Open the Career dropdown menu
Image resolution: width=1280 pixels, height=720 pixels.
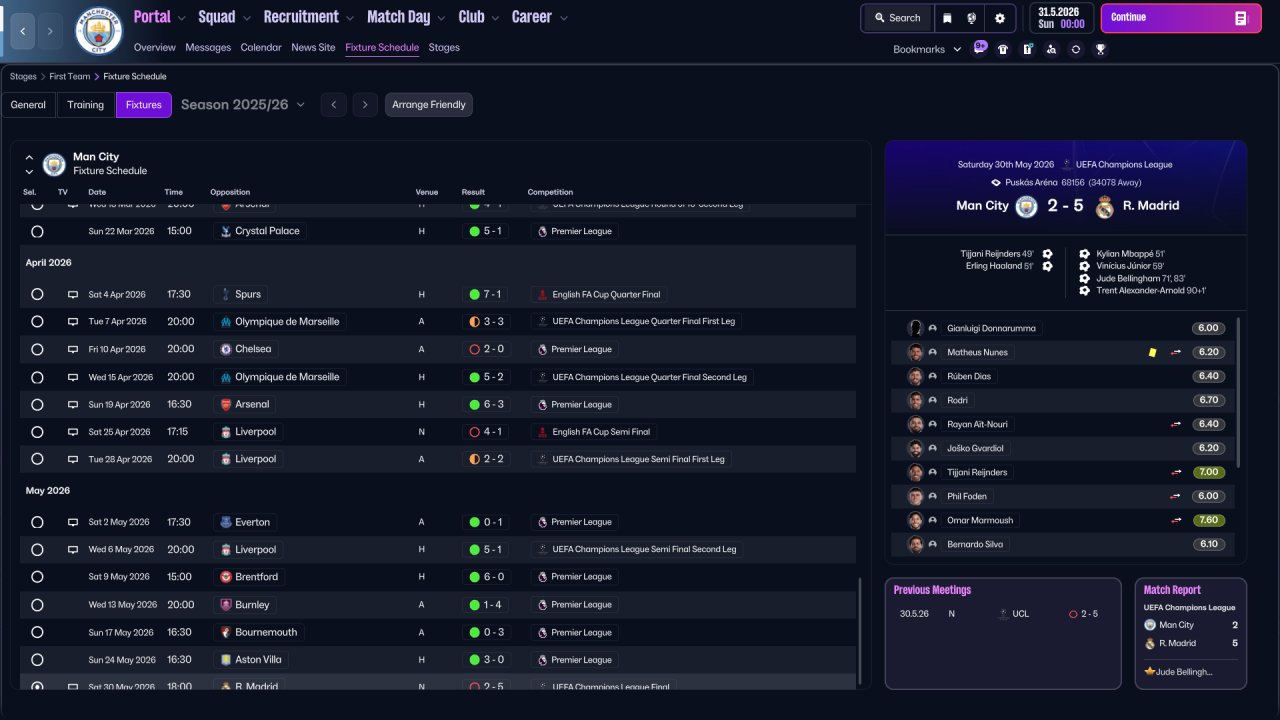[540, 17]
